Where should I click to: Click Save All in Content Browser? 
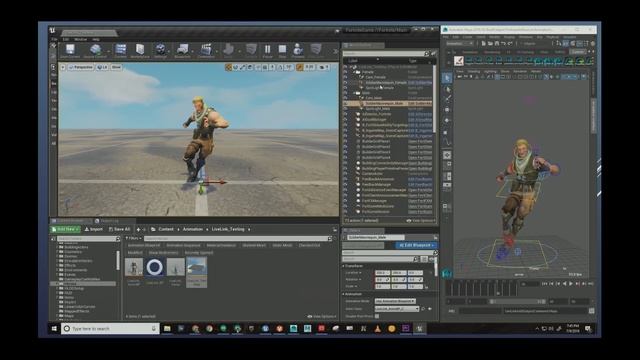(x=119, y=229)
